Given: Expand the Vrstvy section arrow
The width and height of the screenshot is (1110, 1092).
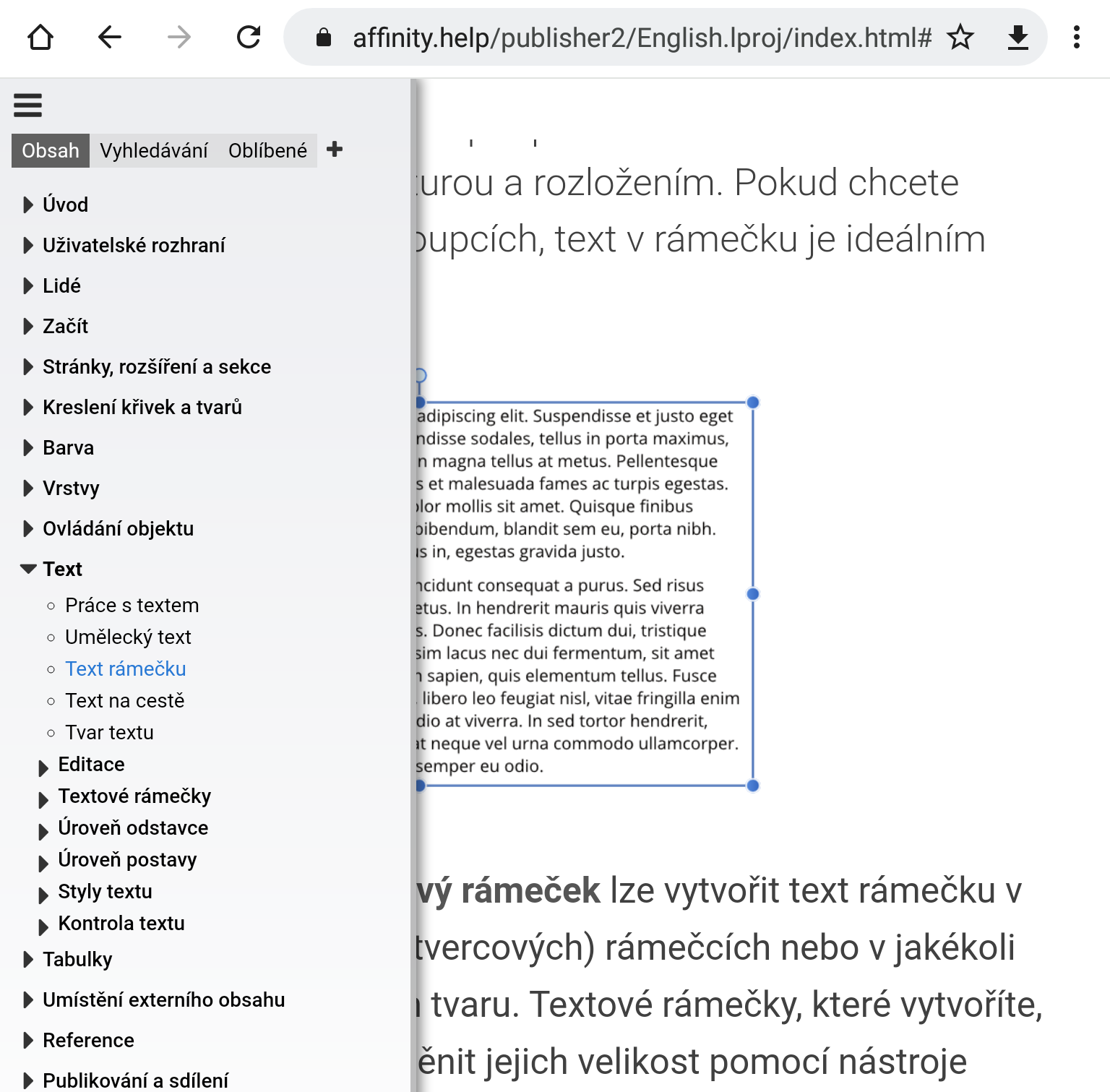Looking at the screenshot, I should [x=28, y=488].
